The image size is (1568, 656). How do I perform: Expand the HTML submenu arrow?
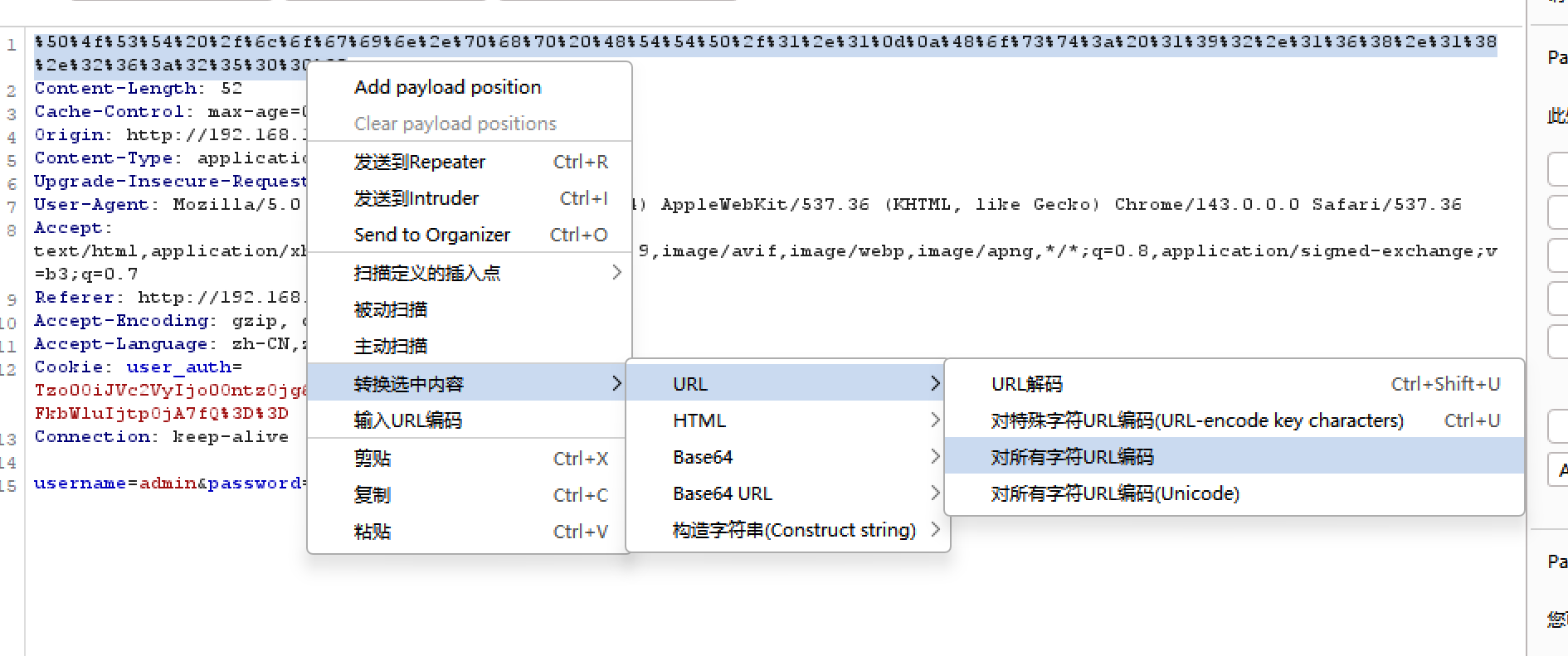(x=935, y=420)
